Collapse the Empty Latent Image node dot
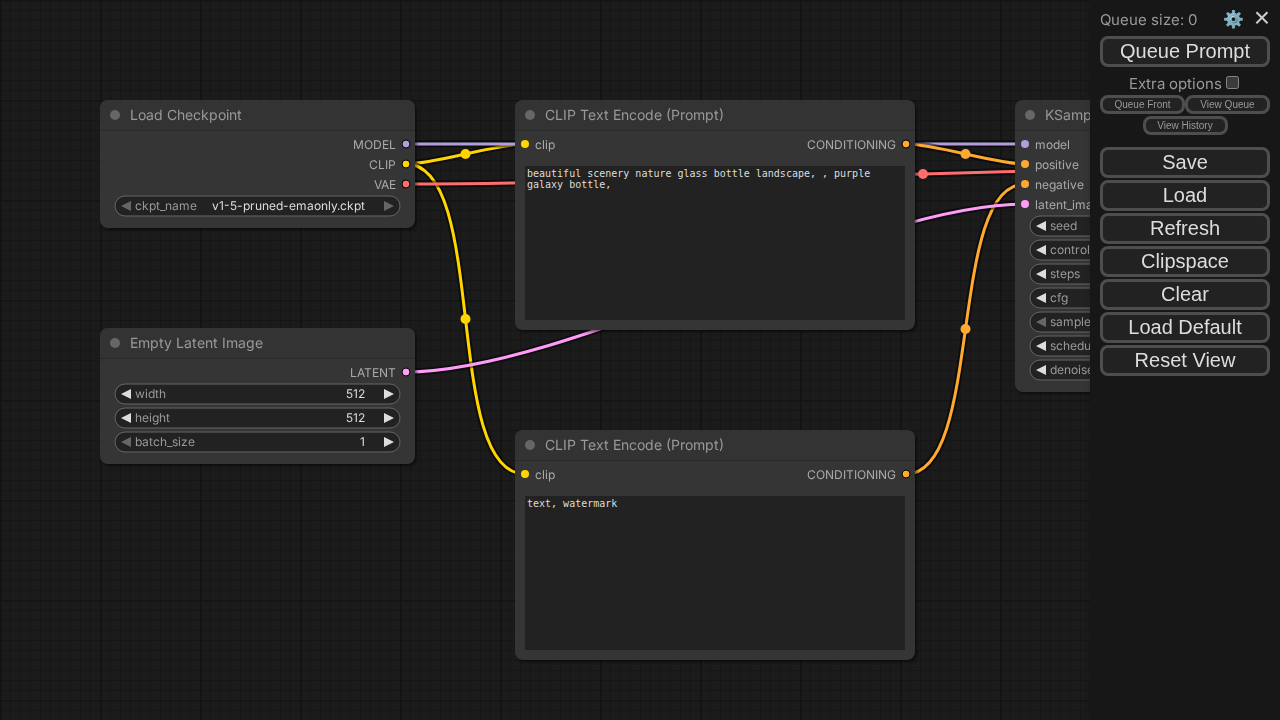1280x720 pixels. click(115, 343)
